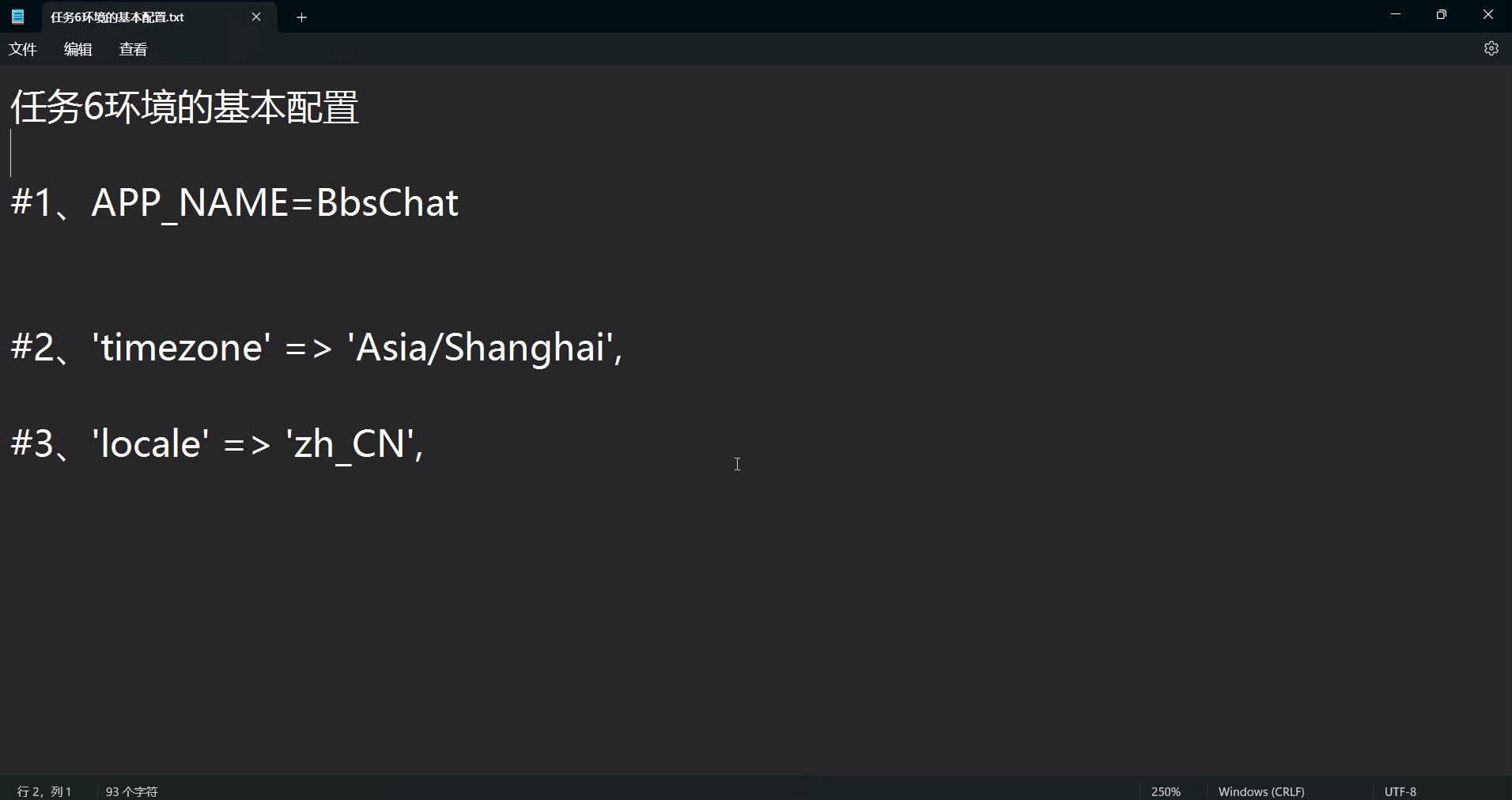This screenshot has width=1512, height=800.
Task: Open the 查看 menu
Action: coord(132,49)
